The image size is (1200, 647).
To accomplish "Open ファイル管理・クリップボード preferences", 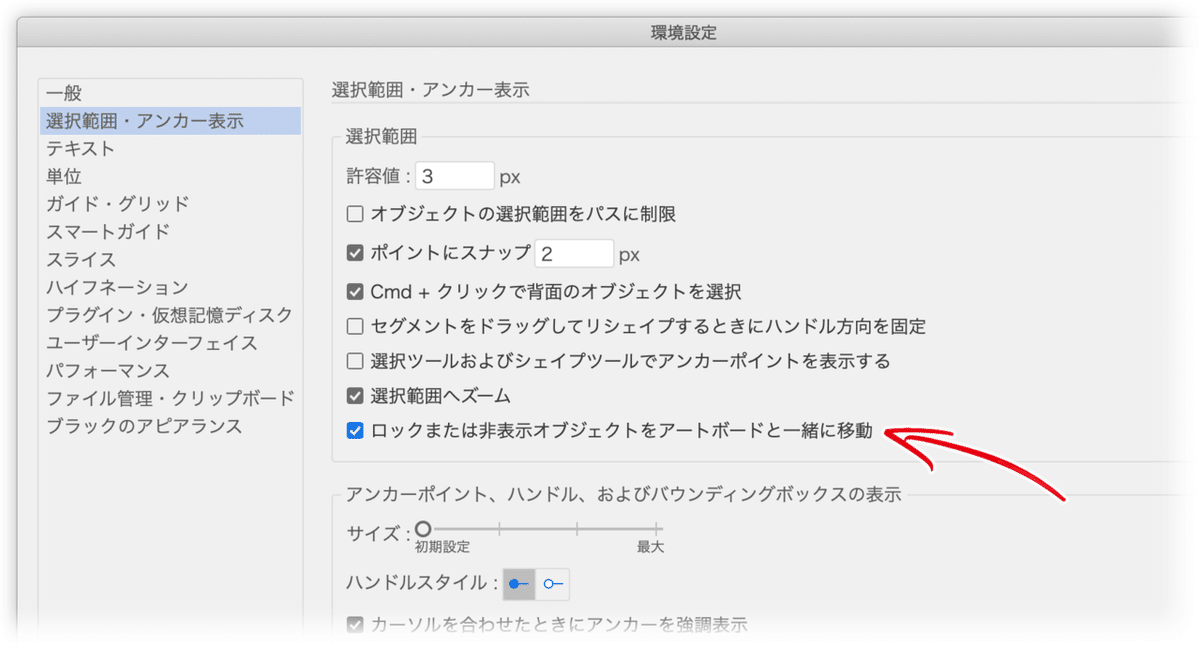I will coord(170,398).
